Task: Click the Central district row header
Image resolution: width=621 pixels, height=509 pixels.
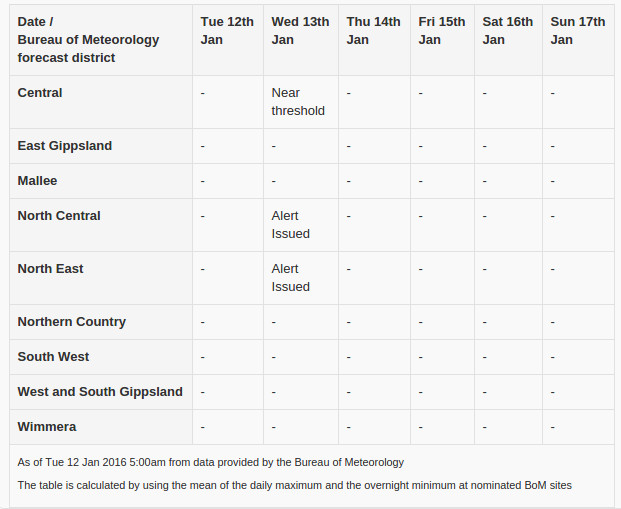Action: [x=40, y=93]
